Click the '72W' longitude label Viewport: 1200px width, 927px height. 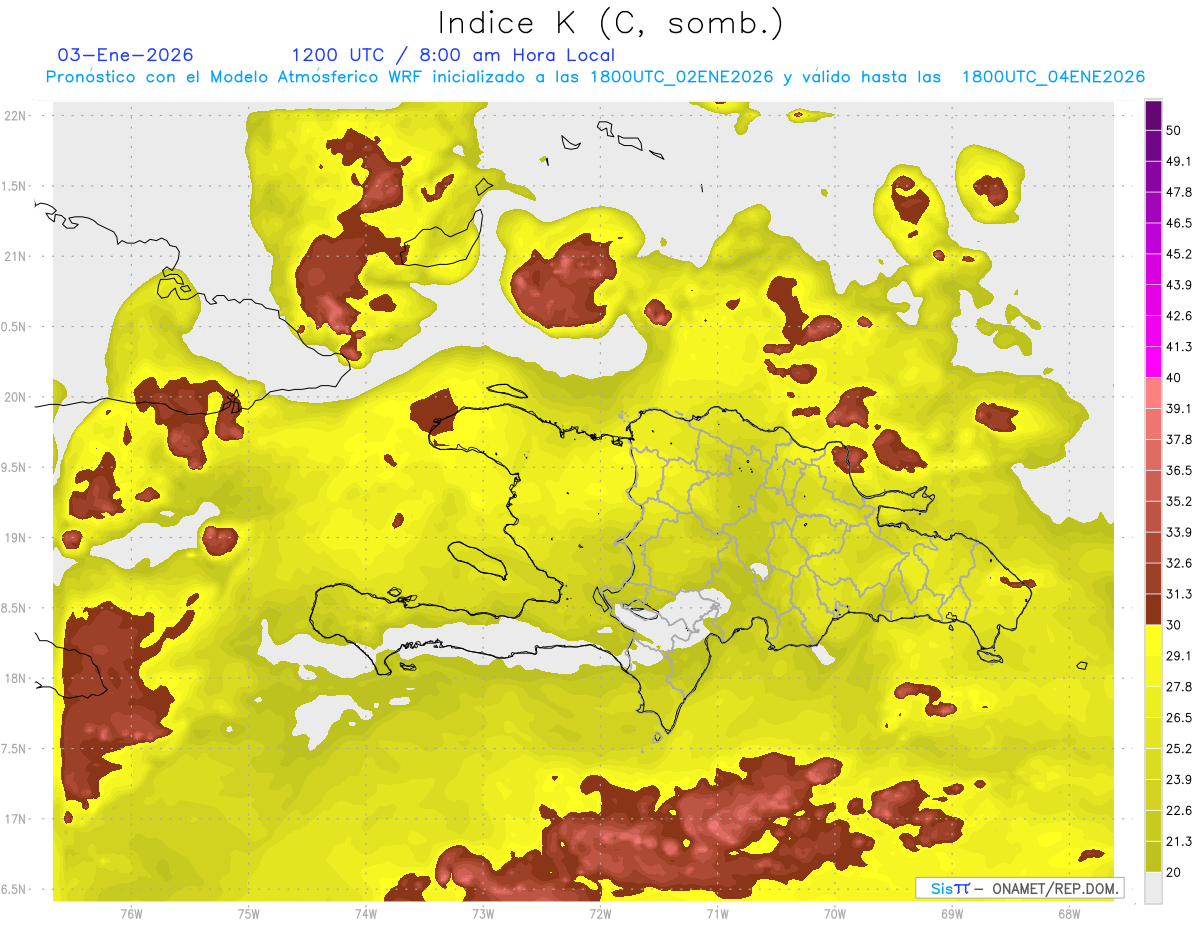click(600, 914)
